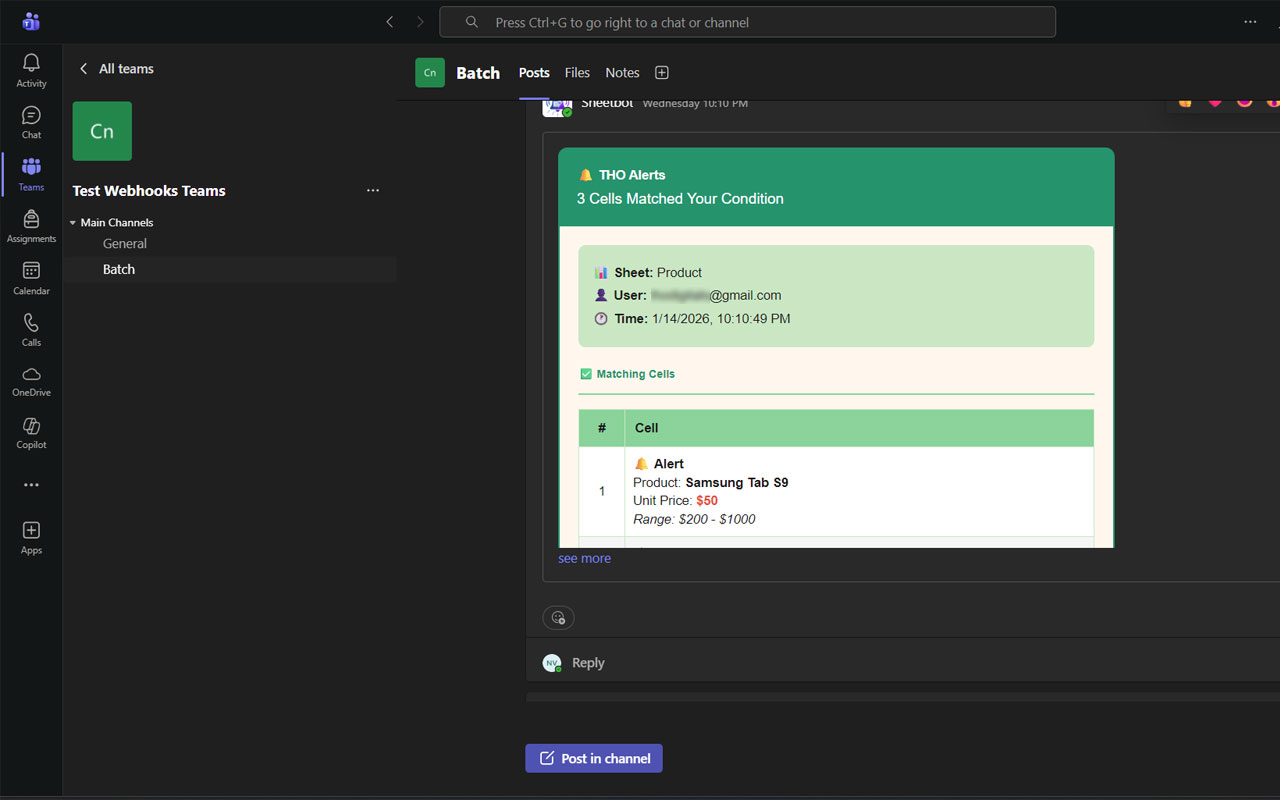The height and width of the screenshot is (800, 1280).
Task: Open the Test Webhooks Teams team avatar
Action: click(102, 131)
